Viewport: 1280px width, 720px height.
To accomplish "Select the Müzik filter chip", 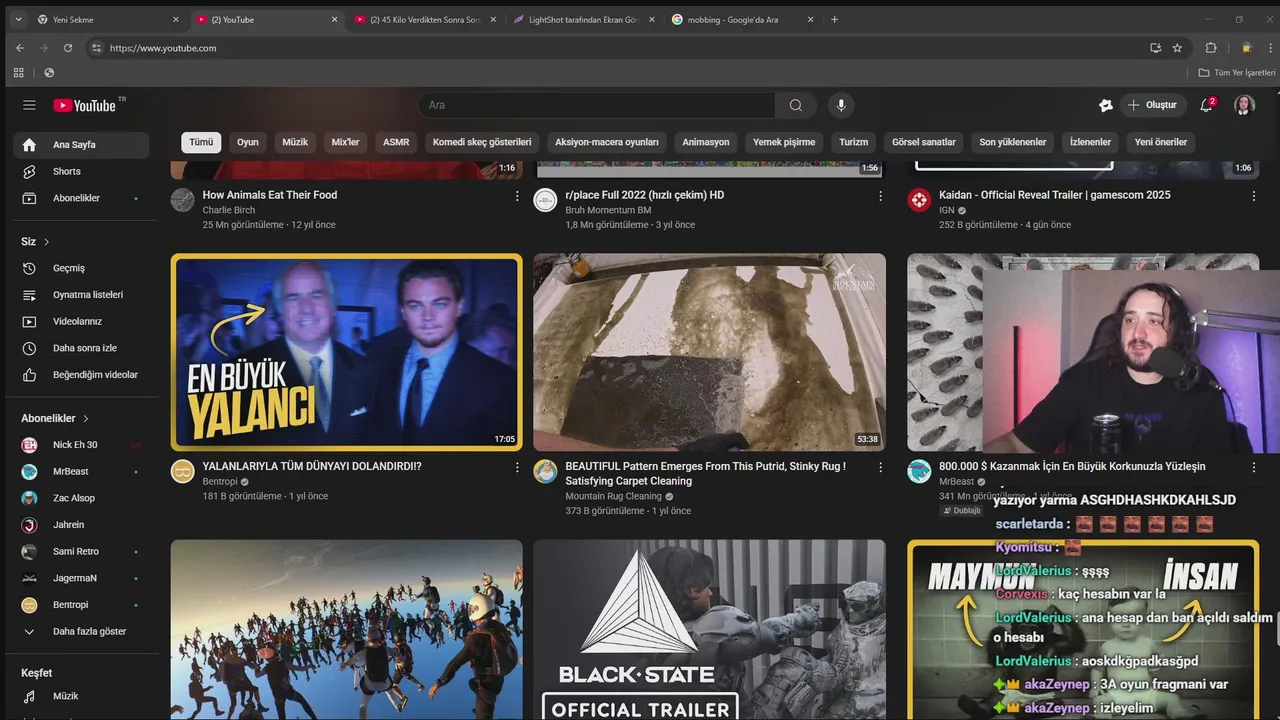I will click(x=295, y=142).
